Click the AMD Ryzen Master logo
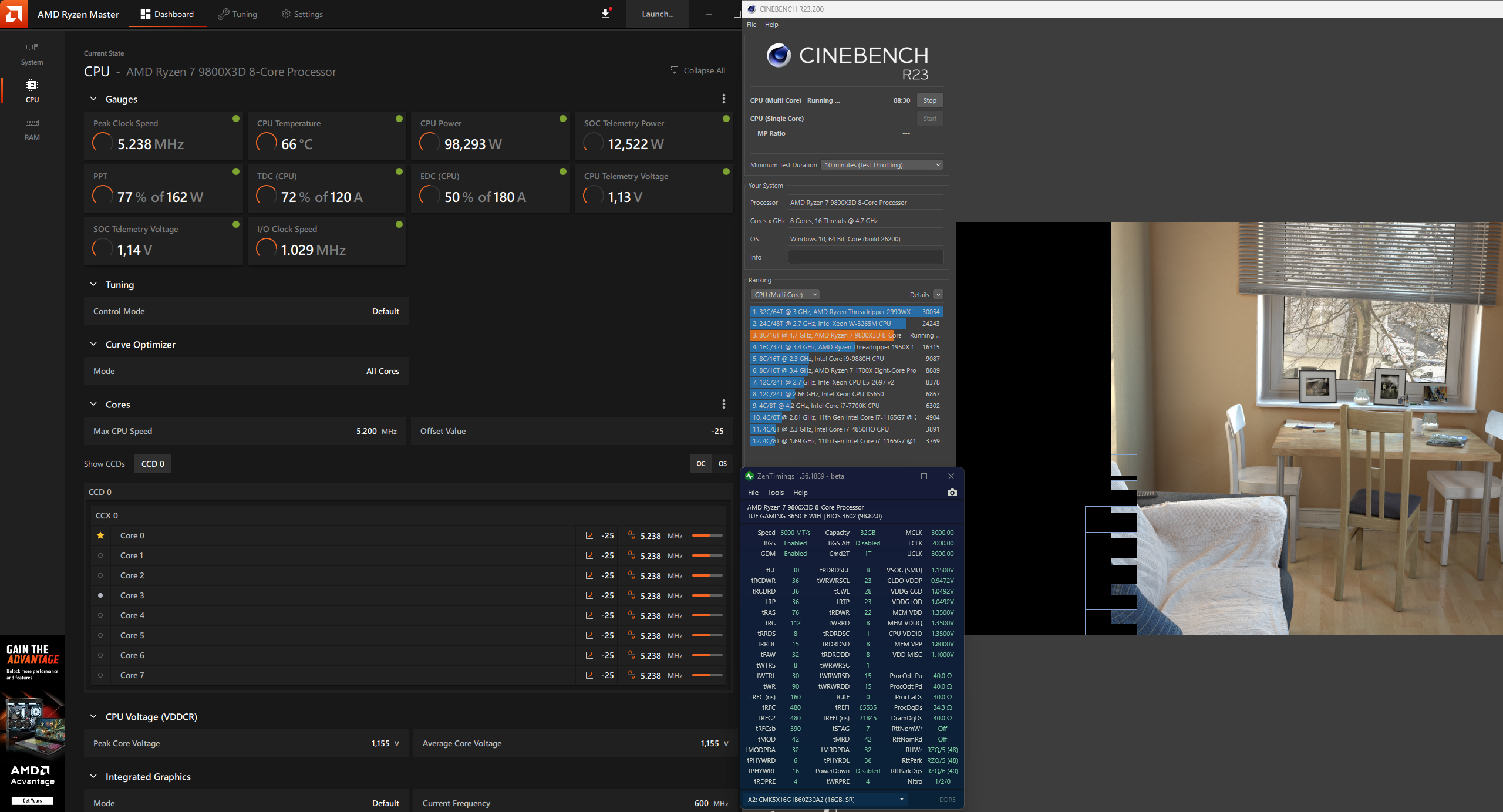 coord(14,14)
